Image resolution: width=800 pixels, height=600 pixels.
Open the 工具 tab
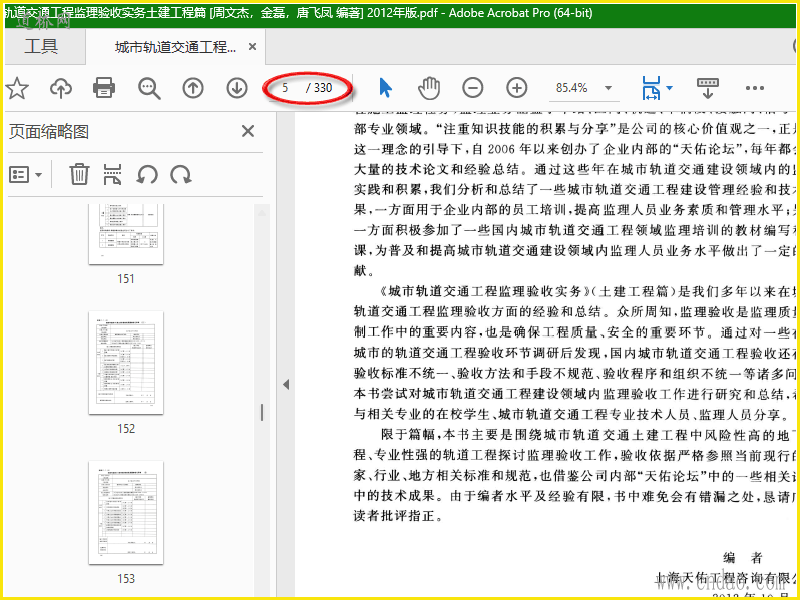point(41,46)
